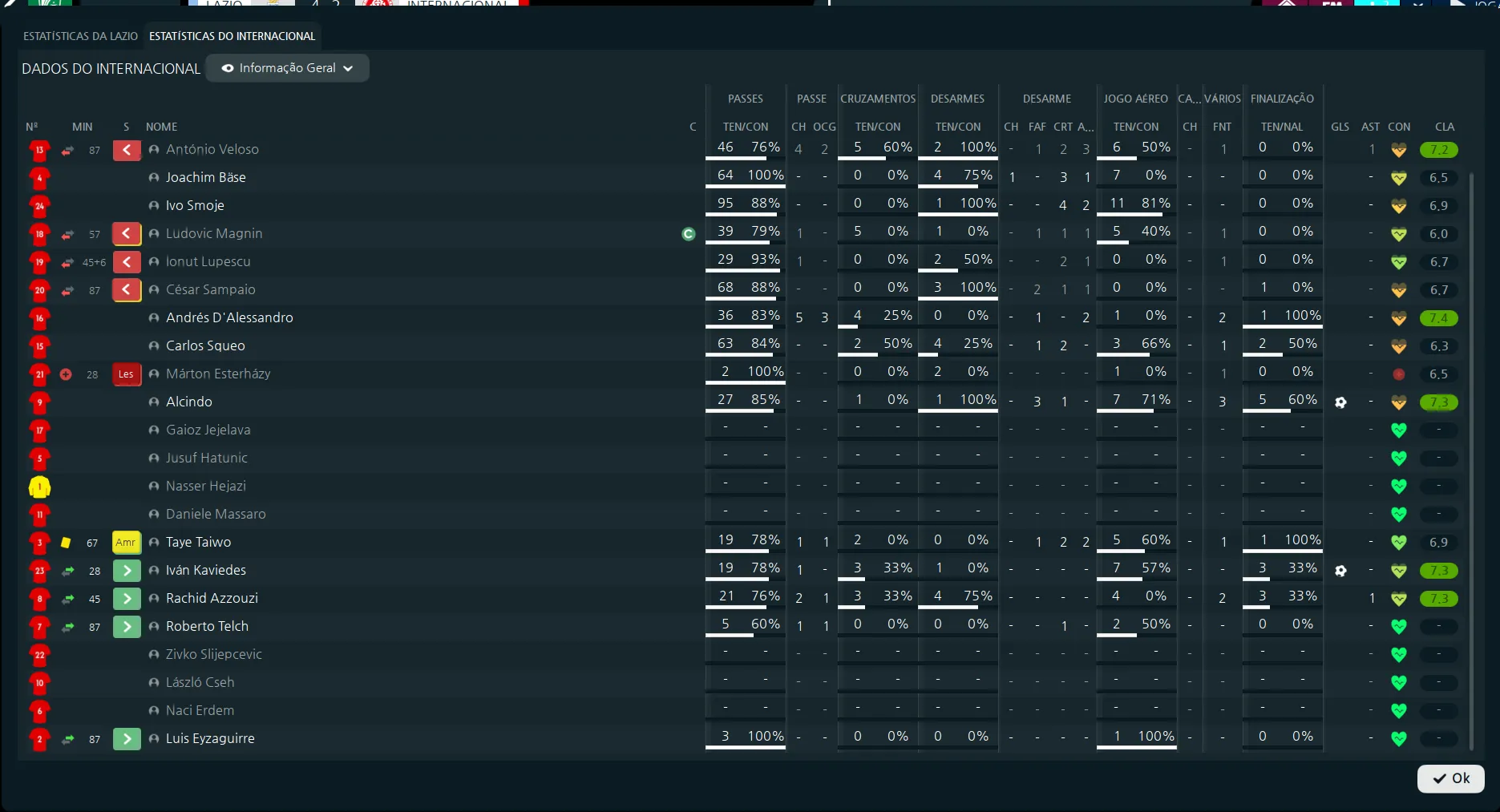Open the Informação Geral view dropdown

pyautogui.click(x=287, y=68)
